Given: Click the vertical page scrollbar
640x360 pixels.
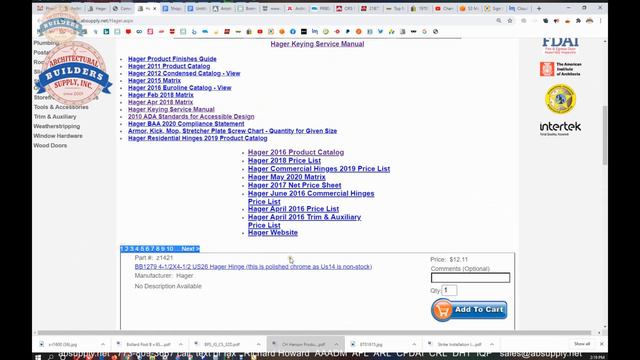Looking at the screenshot, I should click(604, 135).
